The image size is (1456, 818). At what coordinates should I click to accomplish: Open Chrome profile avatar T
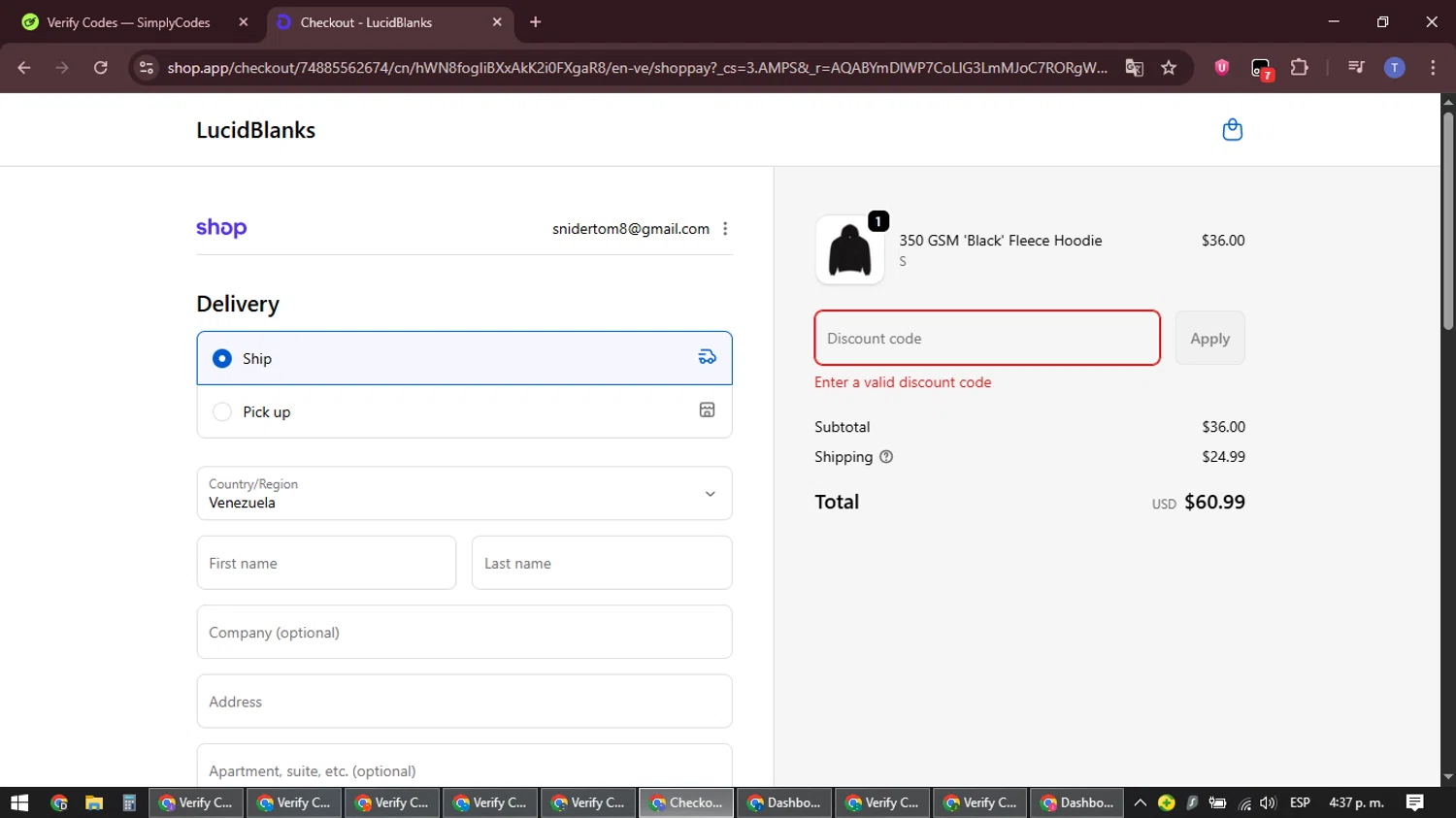point(1395,67)
